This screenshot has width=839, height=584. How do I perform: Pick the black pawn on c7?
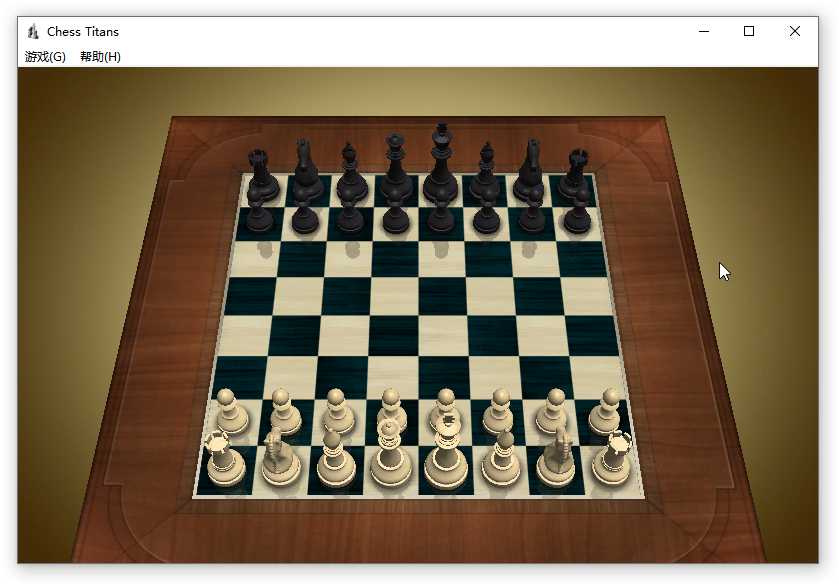coord(350,211)
